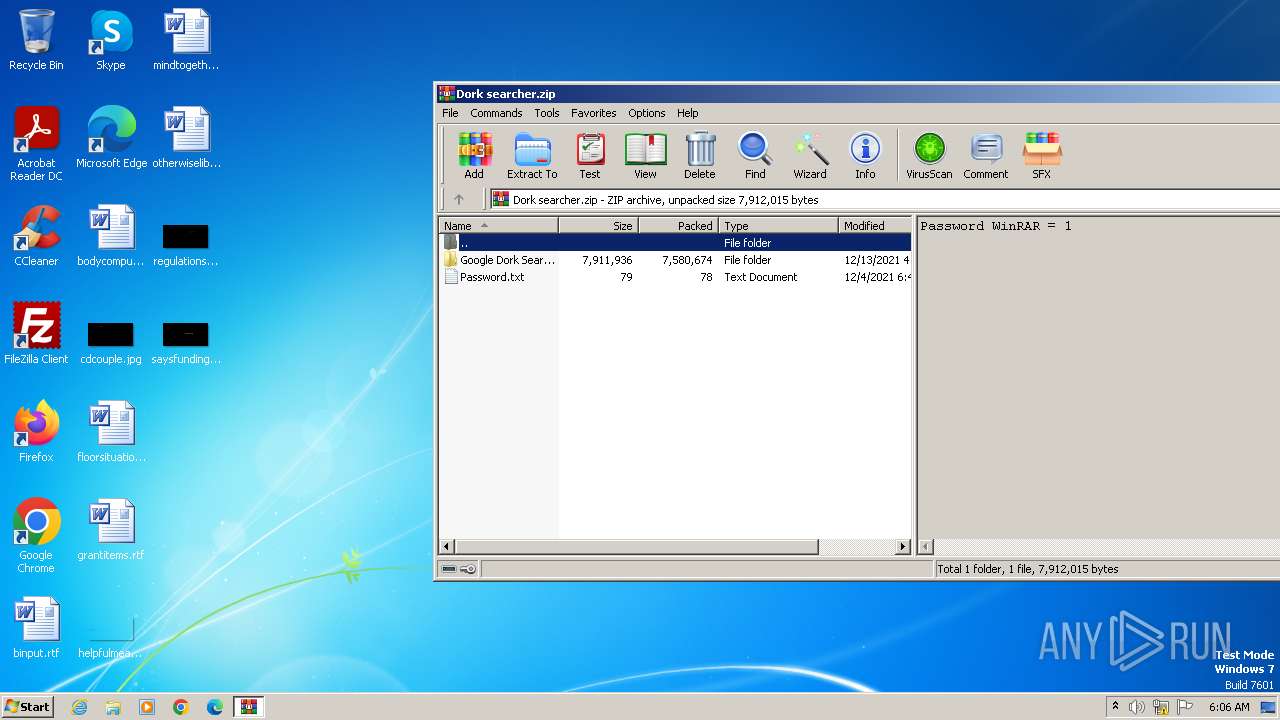Click the View file icon
The width and height of the screenshot is (1280, 720).
(645, 156)
